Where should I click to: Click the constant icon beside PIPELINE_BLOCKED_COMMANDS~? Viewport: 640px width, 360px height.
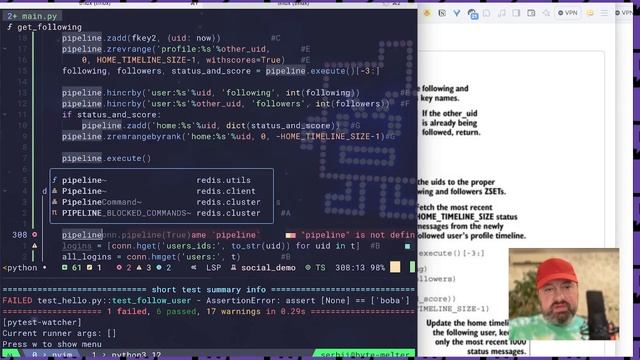pyautogui.click(x=55, y=213)
